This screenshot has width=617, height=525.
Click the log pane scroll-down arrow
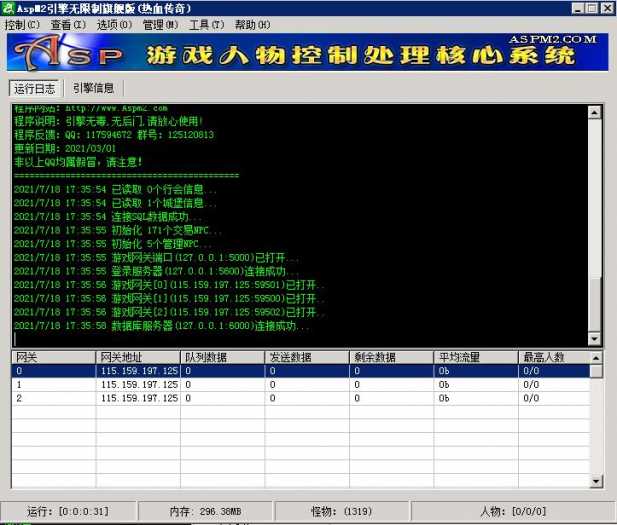click(x=594, y=338)
